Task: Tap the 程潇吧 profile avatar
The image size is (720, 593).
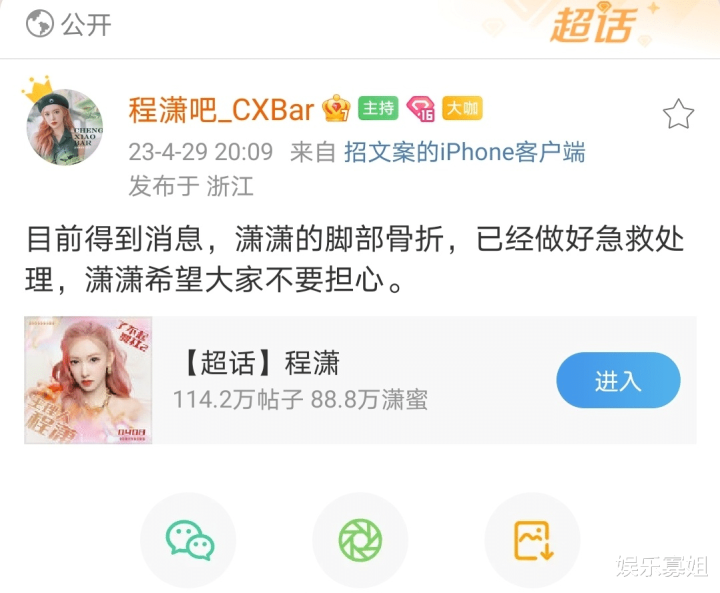Action: [x=65, y=127]
